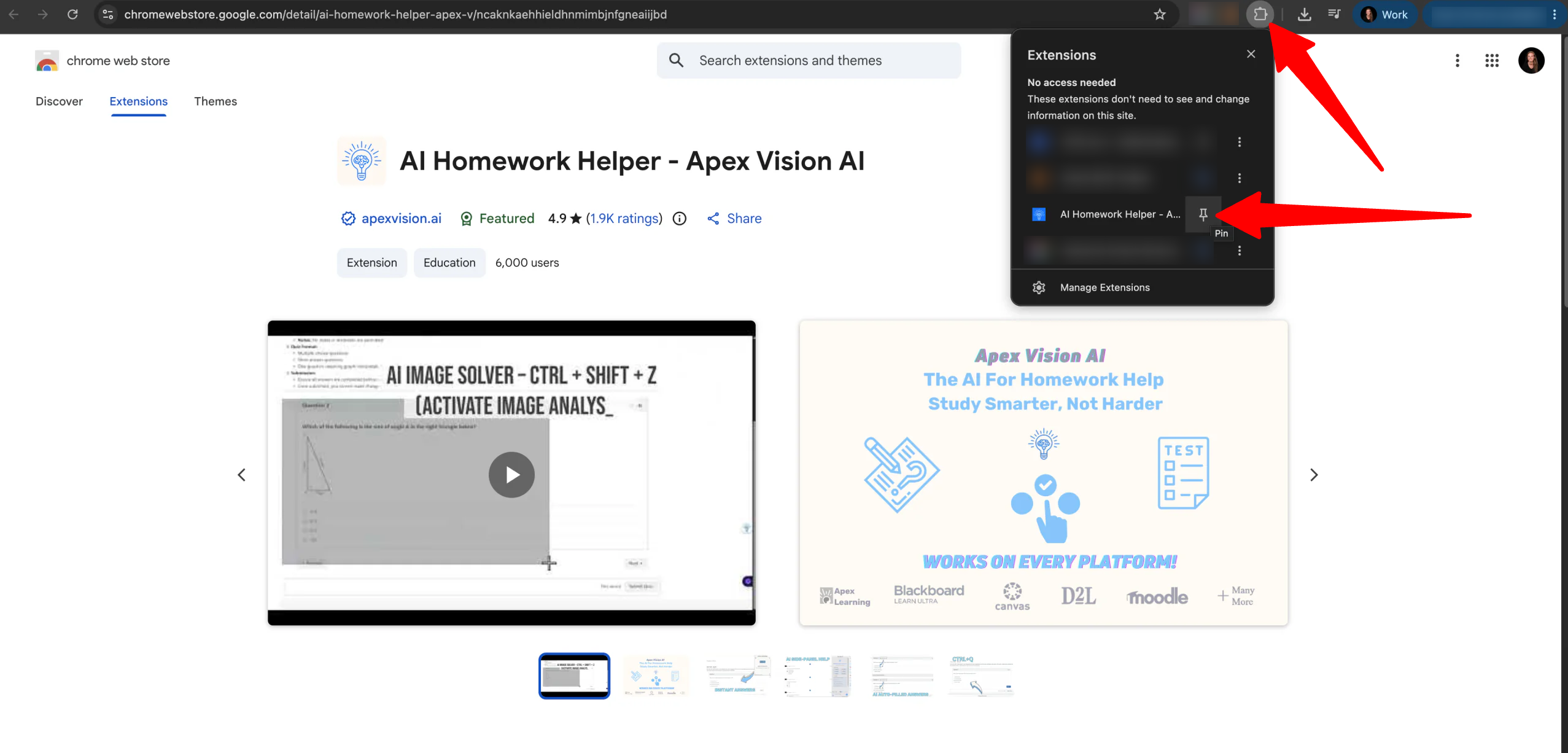
Task: Click the ratings info icon
Action: coord(679,218)
